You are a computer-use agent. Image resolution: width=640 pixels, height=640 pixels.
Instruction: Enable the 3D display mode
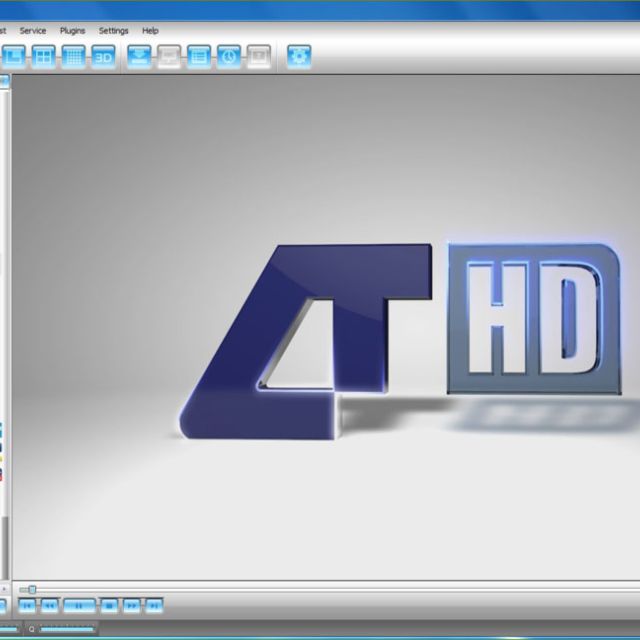(103, 56)
